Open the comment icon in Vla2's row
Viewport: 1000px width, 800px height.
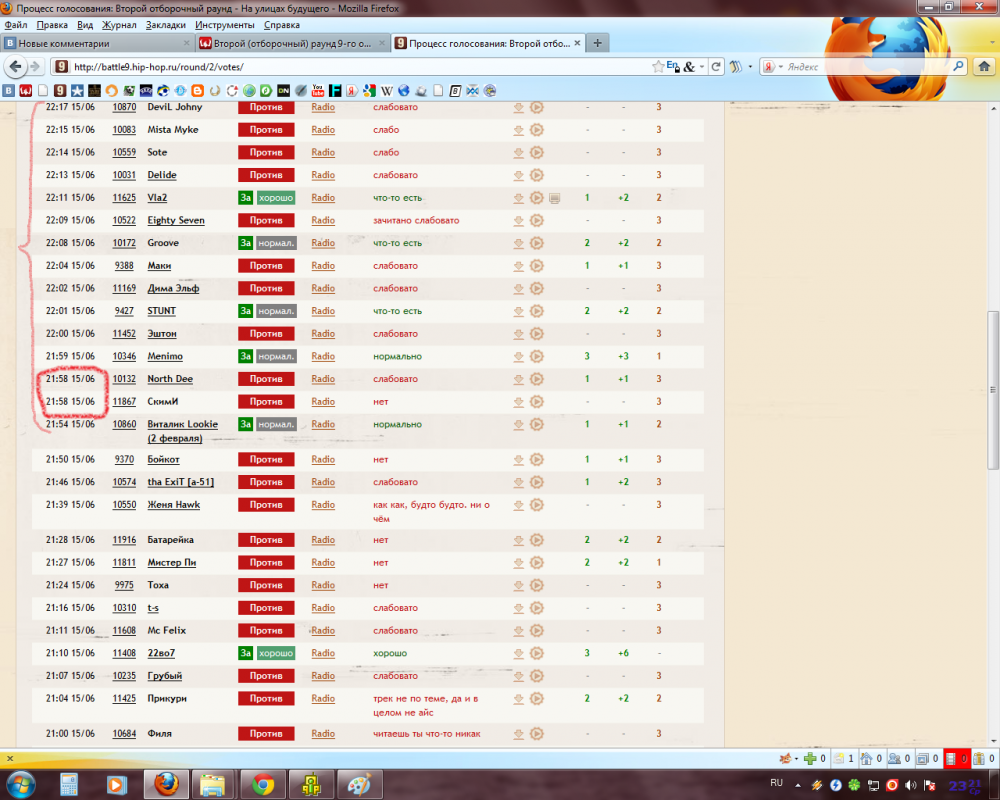pyautogui.click(x=554, y=198)
